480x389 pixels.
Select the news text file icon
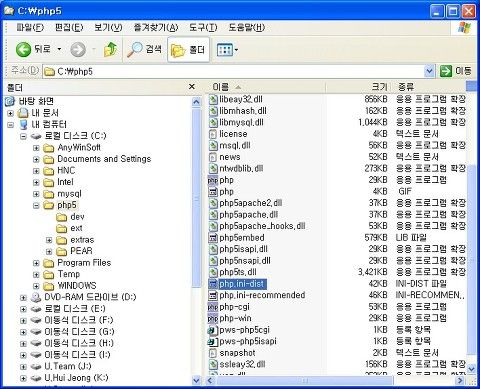click(x=213, y=157)
